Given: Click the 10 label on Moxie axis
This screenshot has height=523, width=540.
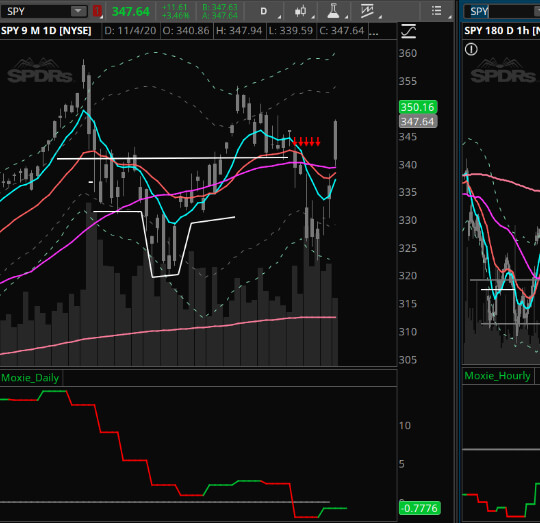Looking at the screenshot, I should 405,426.
